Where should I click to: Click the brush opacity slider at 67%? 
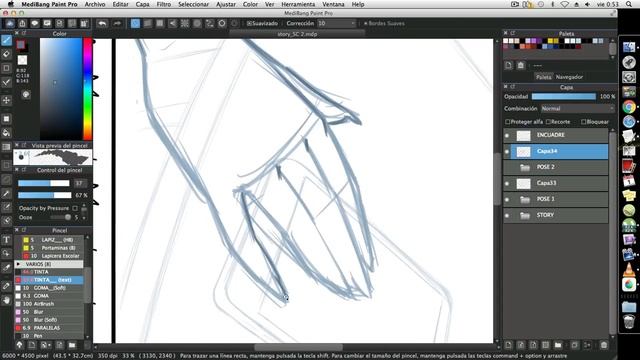point(45,195)
